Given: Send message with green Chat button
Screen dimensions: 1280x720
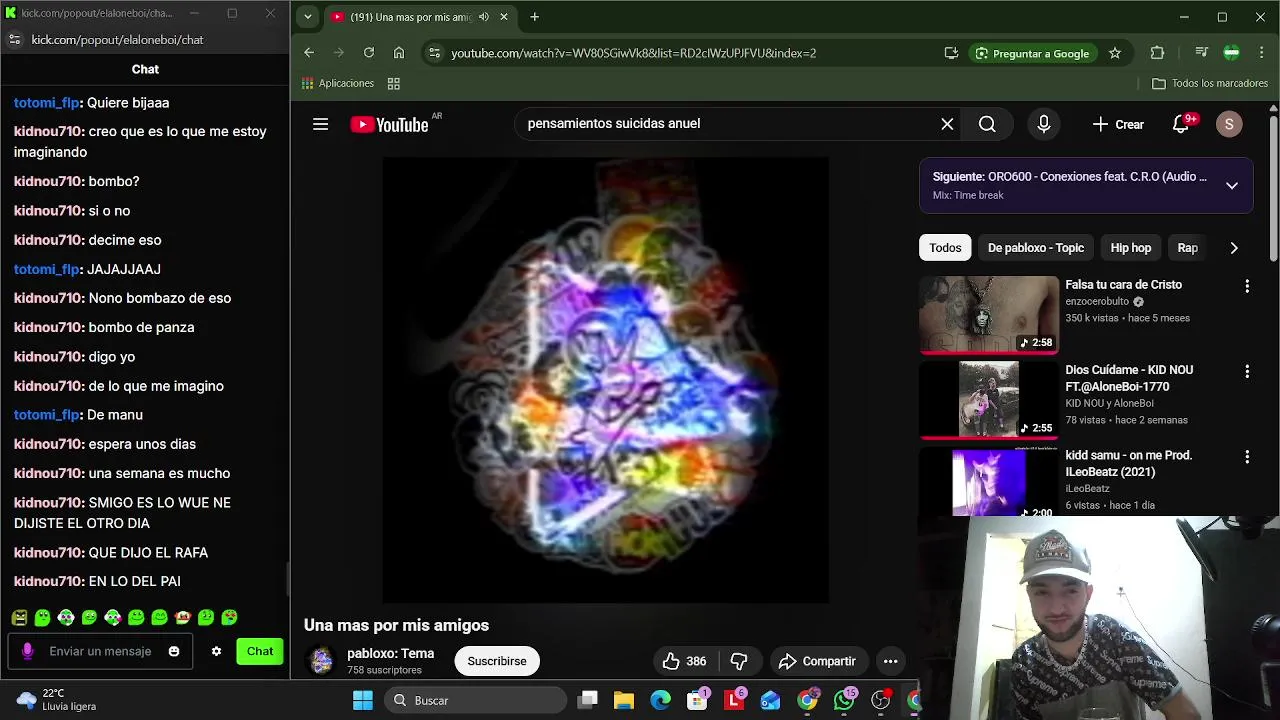Looking at the screenshot, I should point(260,652).
